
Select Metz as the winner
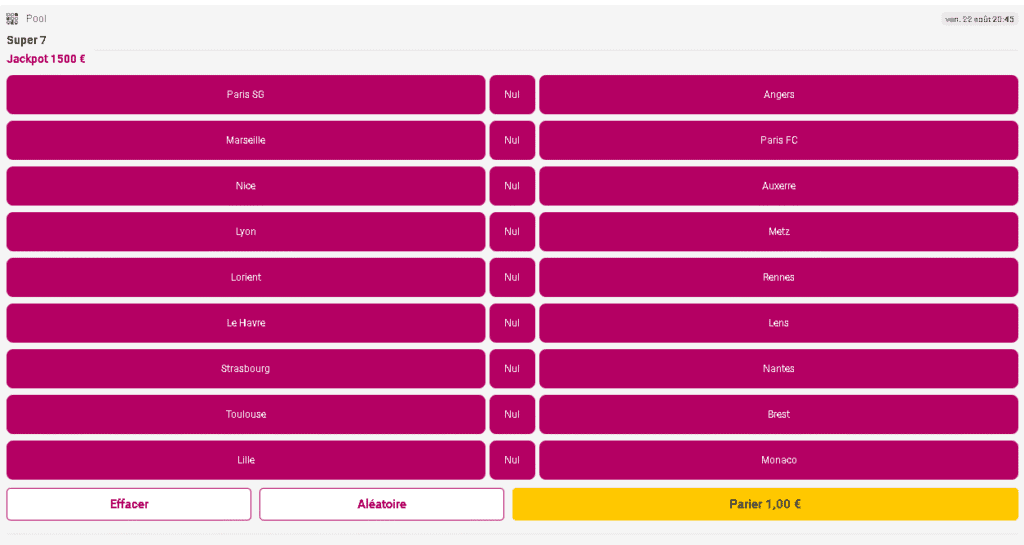pos(778,232)
